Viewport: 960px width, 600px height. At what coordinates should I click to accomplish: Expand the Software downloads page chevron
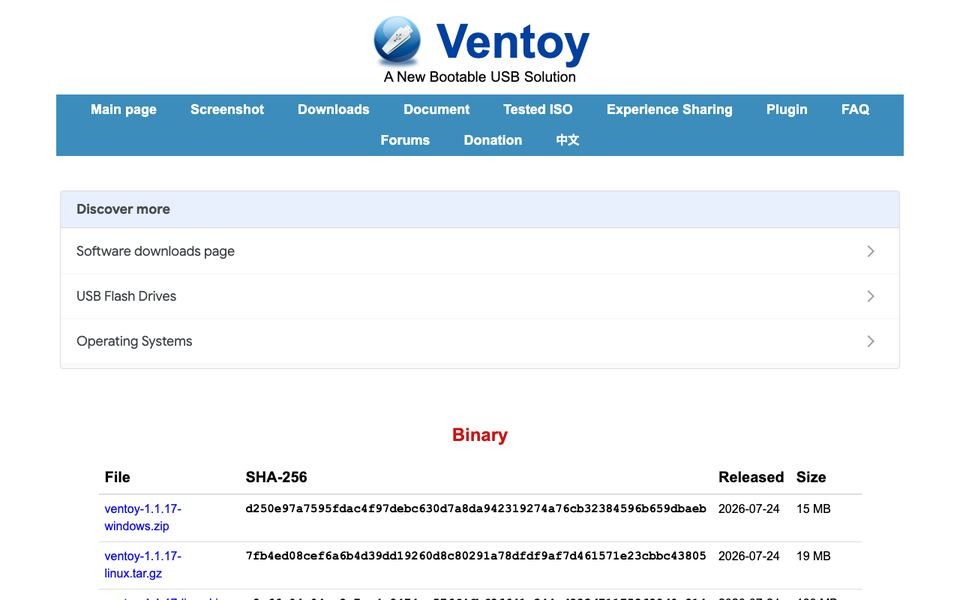point(871,252)
